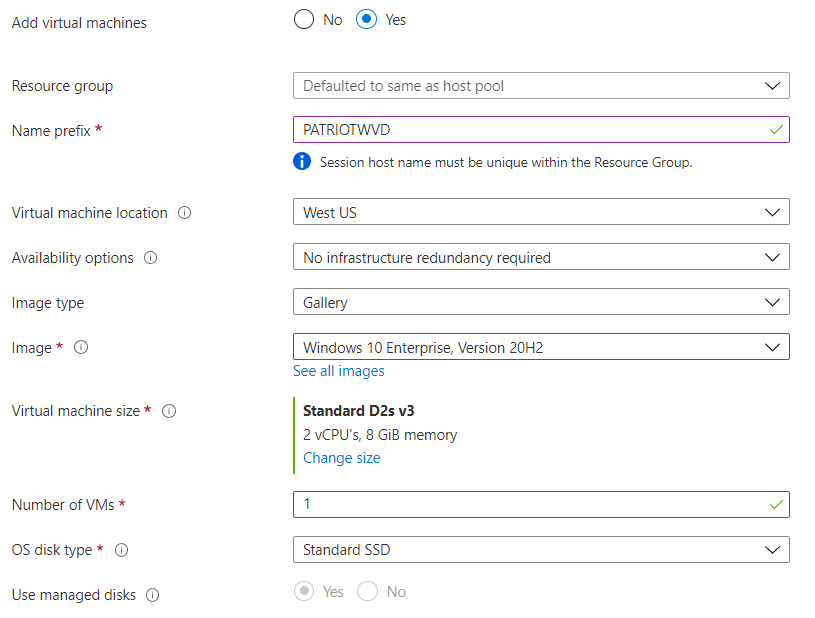Select No radio for Use managed disks
815x618 pixels.
click(x=367, y=592)
